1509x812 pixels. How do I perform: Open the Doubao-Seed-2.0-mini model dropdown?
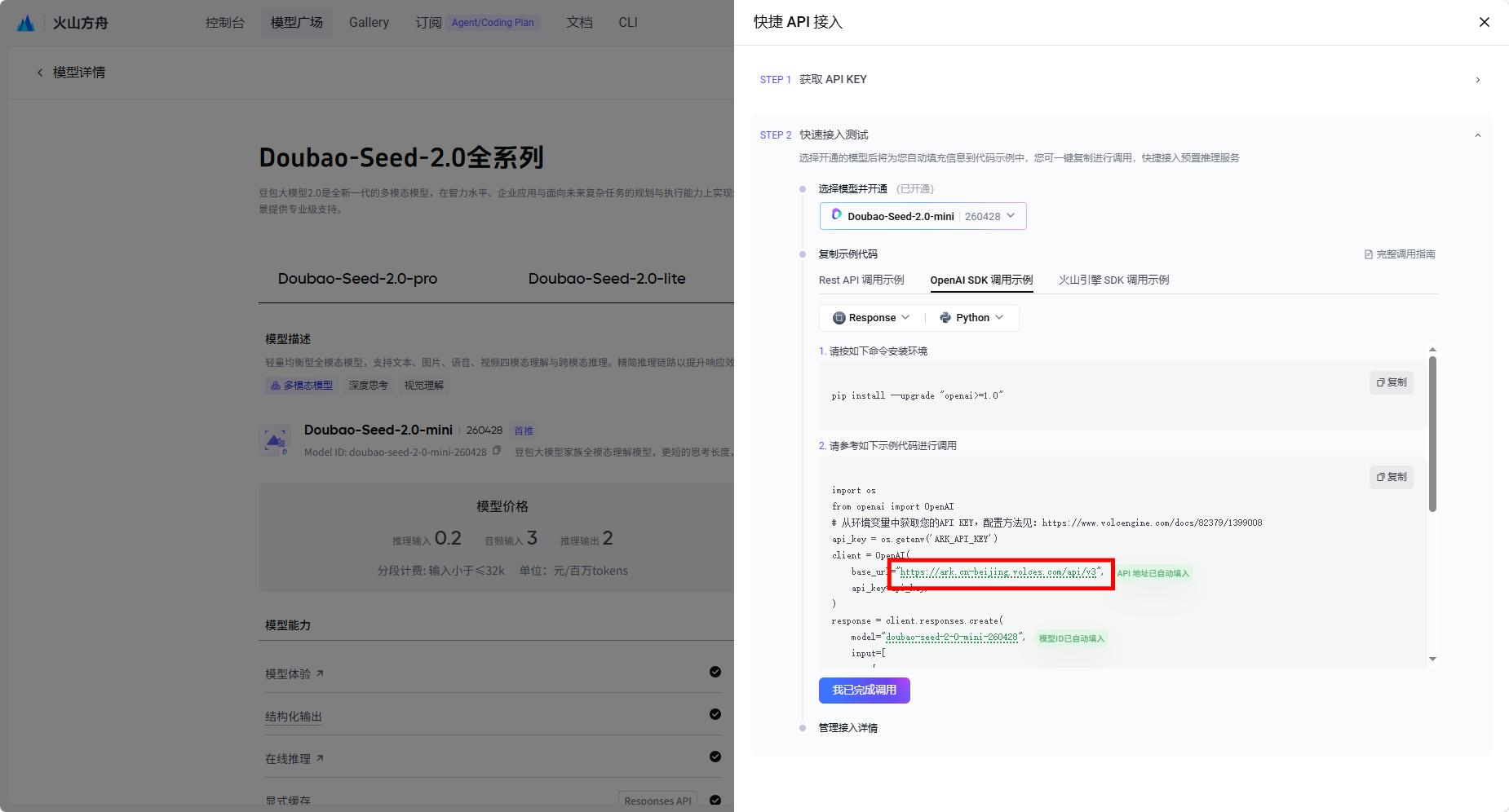(923, 216)
